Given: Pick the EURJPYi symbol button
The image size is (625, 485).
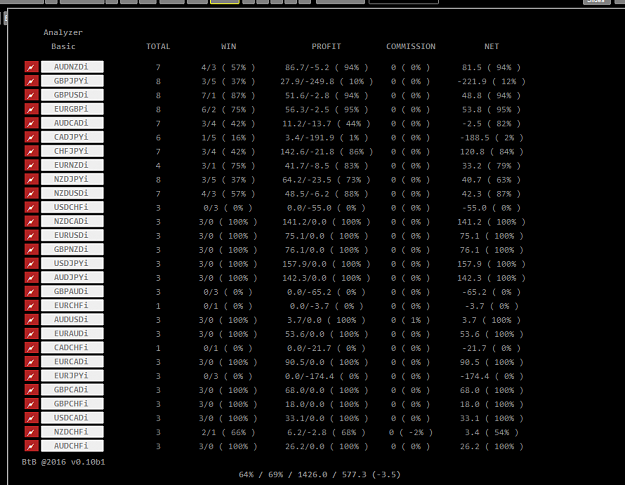Looking at the screenshot, I should pos(72,375).
